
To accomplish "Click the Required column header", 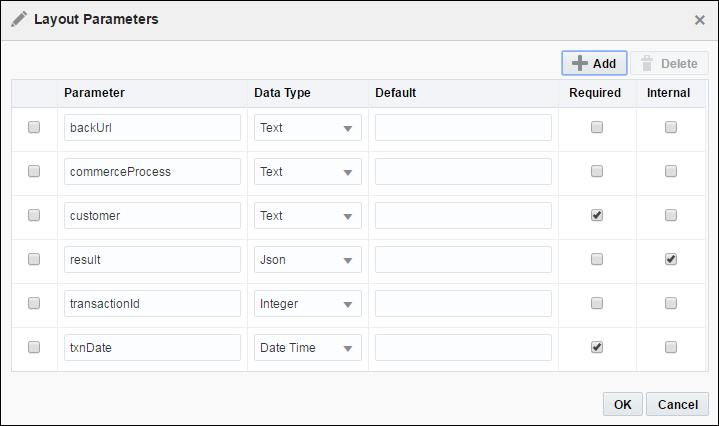I will pos(595,93).
